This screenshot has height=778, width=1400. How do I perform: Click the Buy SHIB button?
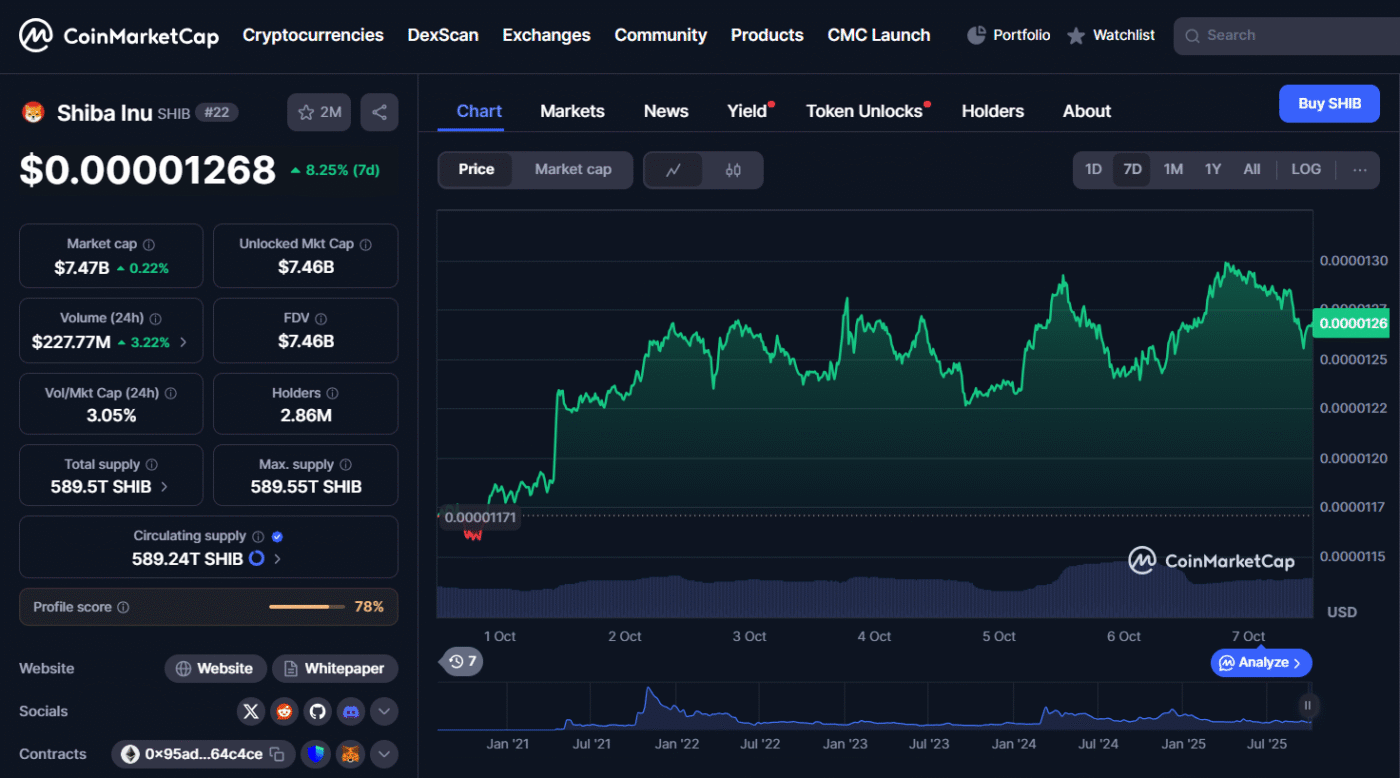1328,104
